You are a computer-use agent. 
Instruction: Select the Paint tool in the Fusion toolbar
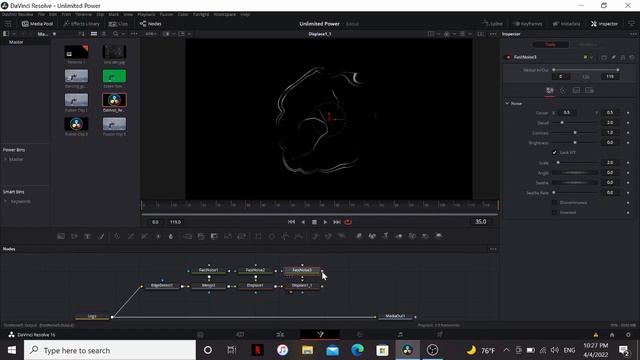pyautogui.click(x=101, y=236)
